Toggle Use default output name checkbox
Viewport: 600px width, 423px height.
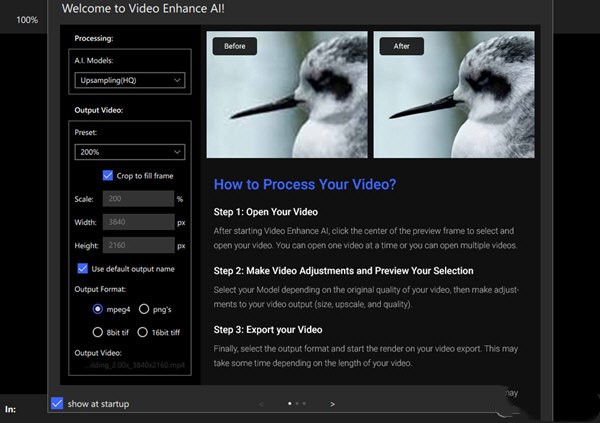tap(82, 269)
